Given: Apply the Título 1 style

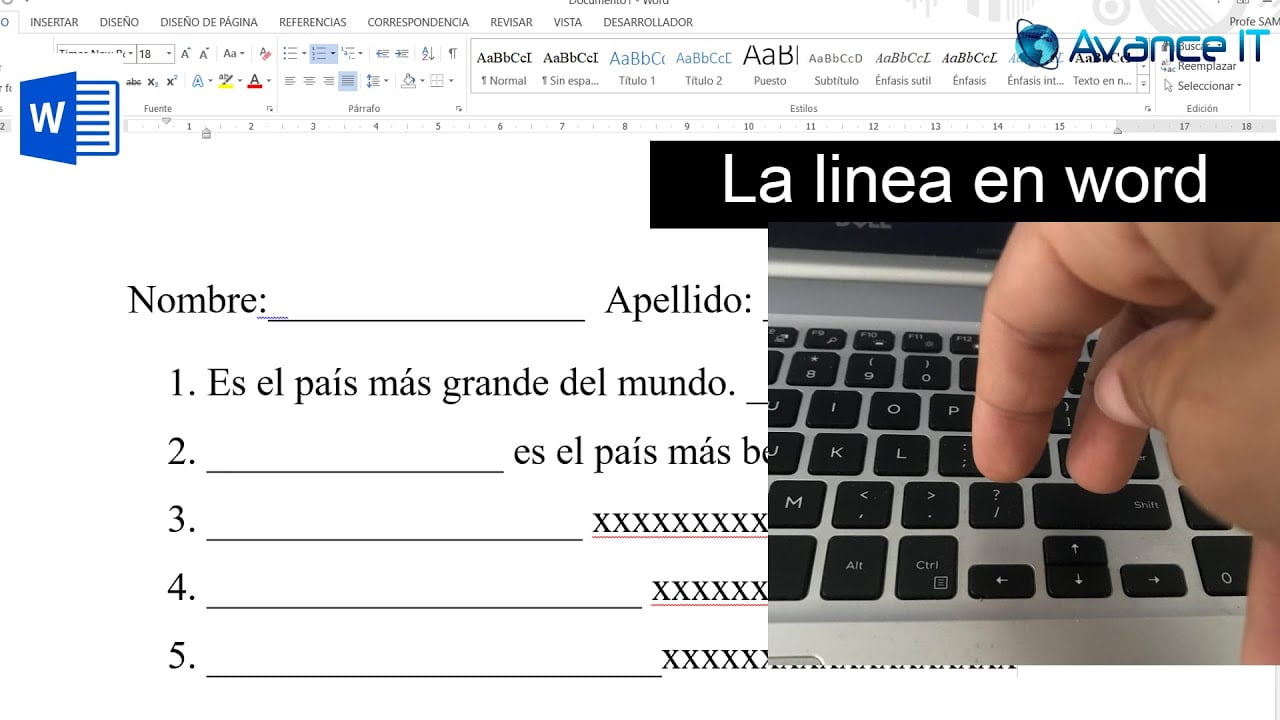Looking at the screenshot, I should pos(637,68).
